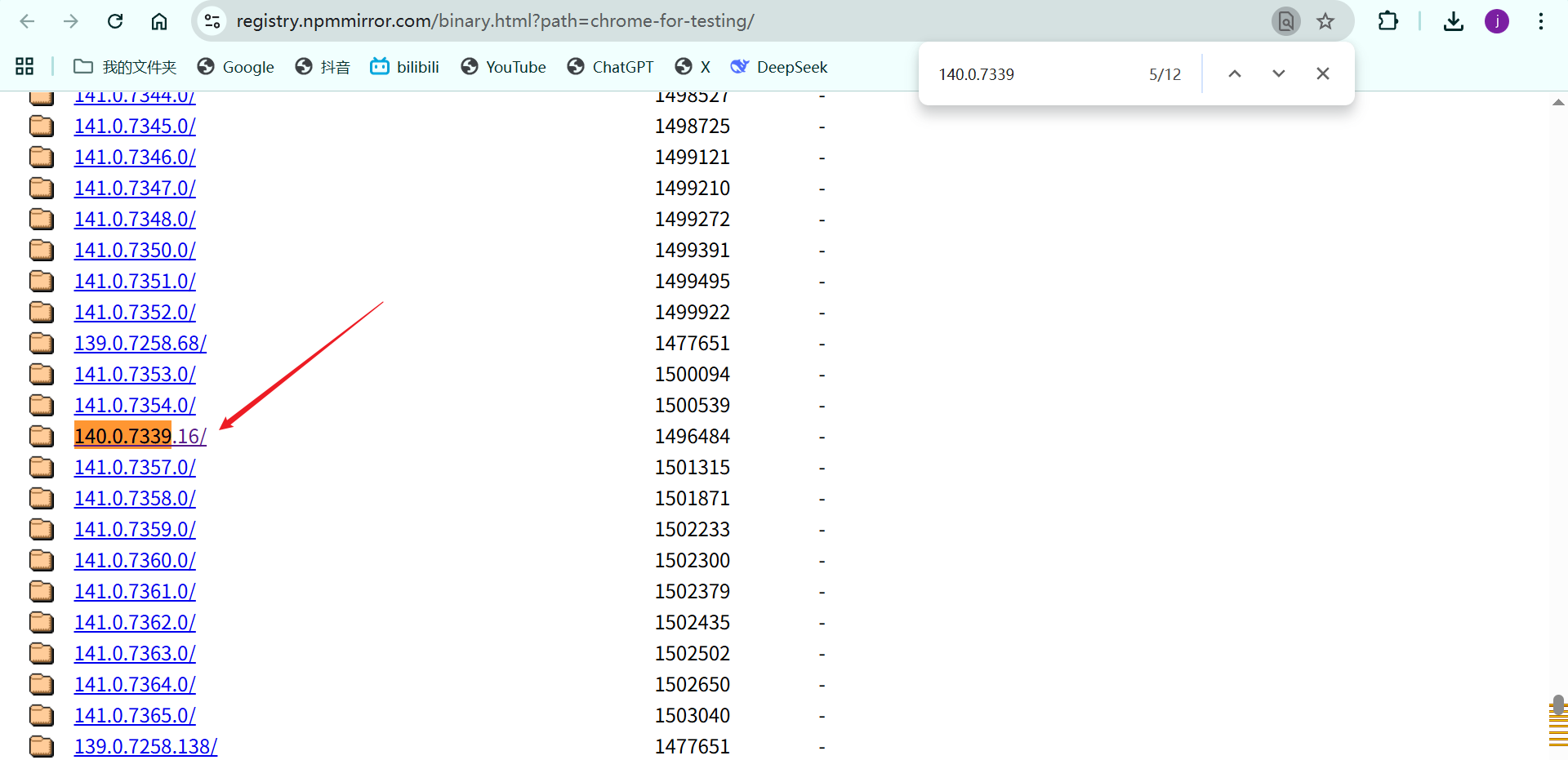This screenshot has width=1568, height=760.
Task: Open Google Lens search icon in address bar
Action: tap(1285, 21)
